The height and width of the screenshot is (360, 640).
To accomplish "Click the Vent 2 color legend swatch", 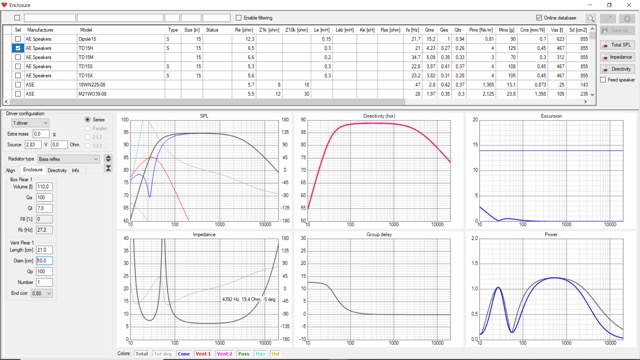I will pos(224,354).
